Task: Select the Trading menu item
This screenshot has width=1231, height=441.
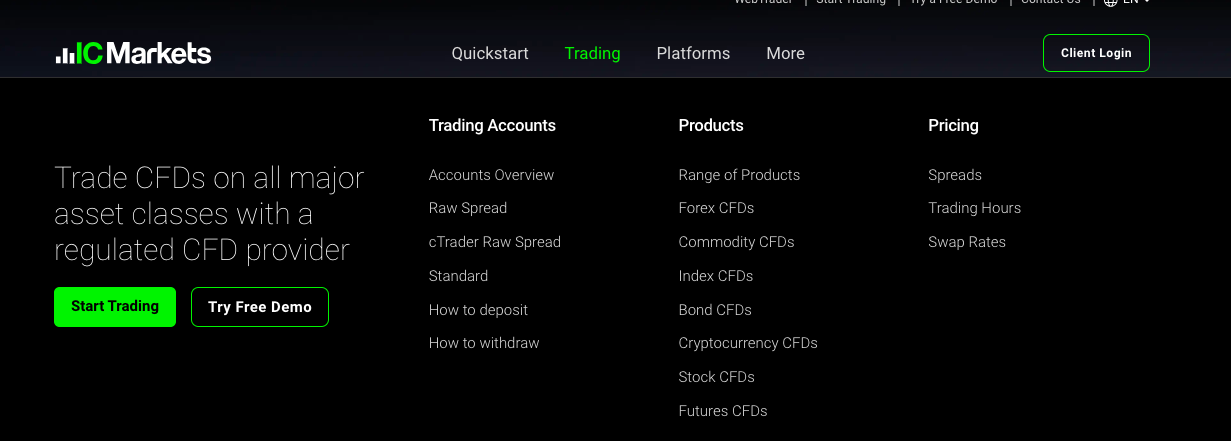Action: 592,54
